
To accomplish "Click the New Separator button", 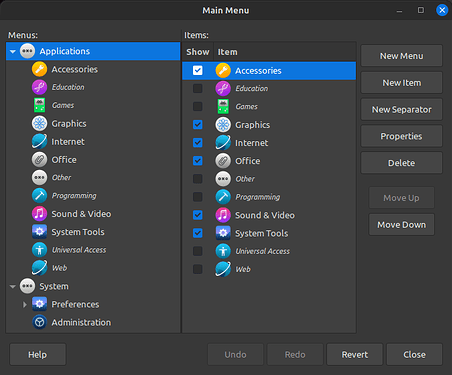I will pos(402,109).
